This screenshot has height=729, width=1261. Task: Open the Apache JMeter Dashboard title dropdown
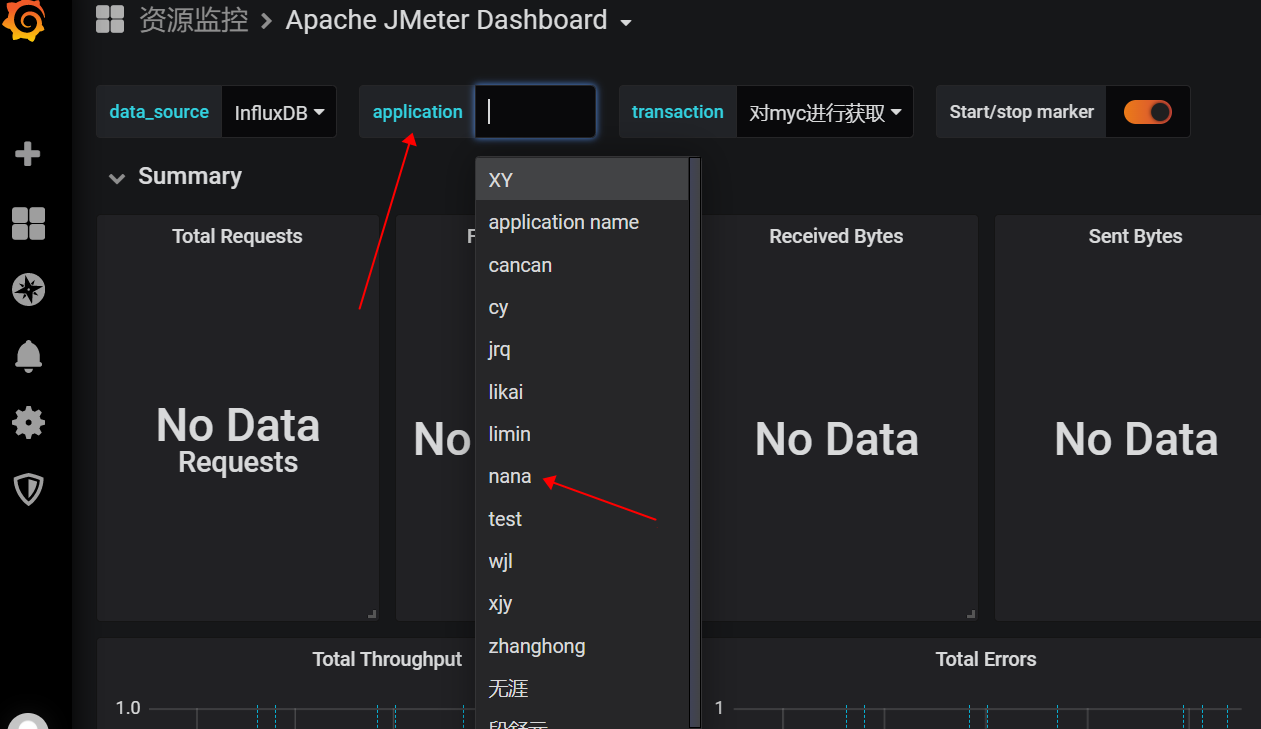[x=459, y=20]
